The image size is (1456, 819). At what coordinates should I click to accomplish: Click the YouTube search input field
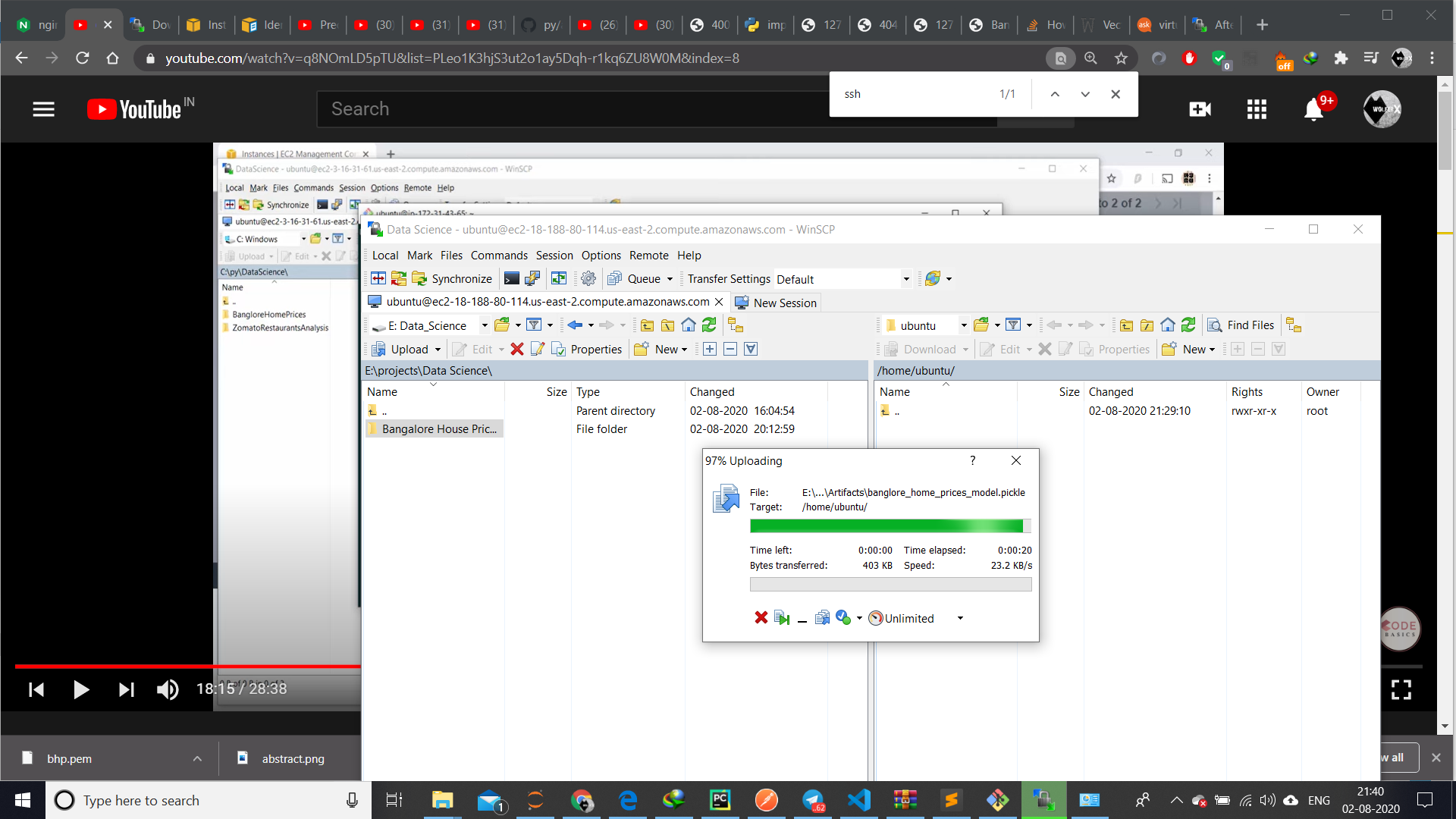576,109
